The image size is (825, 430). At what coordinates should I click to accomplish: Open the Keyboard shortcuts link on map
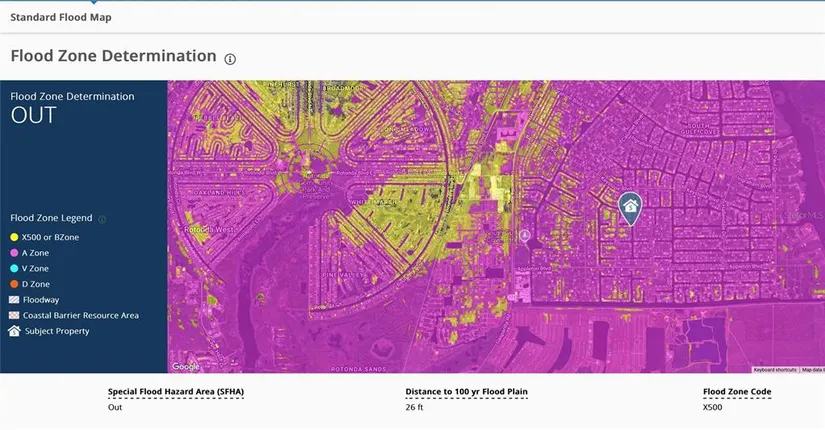(775, 370)
